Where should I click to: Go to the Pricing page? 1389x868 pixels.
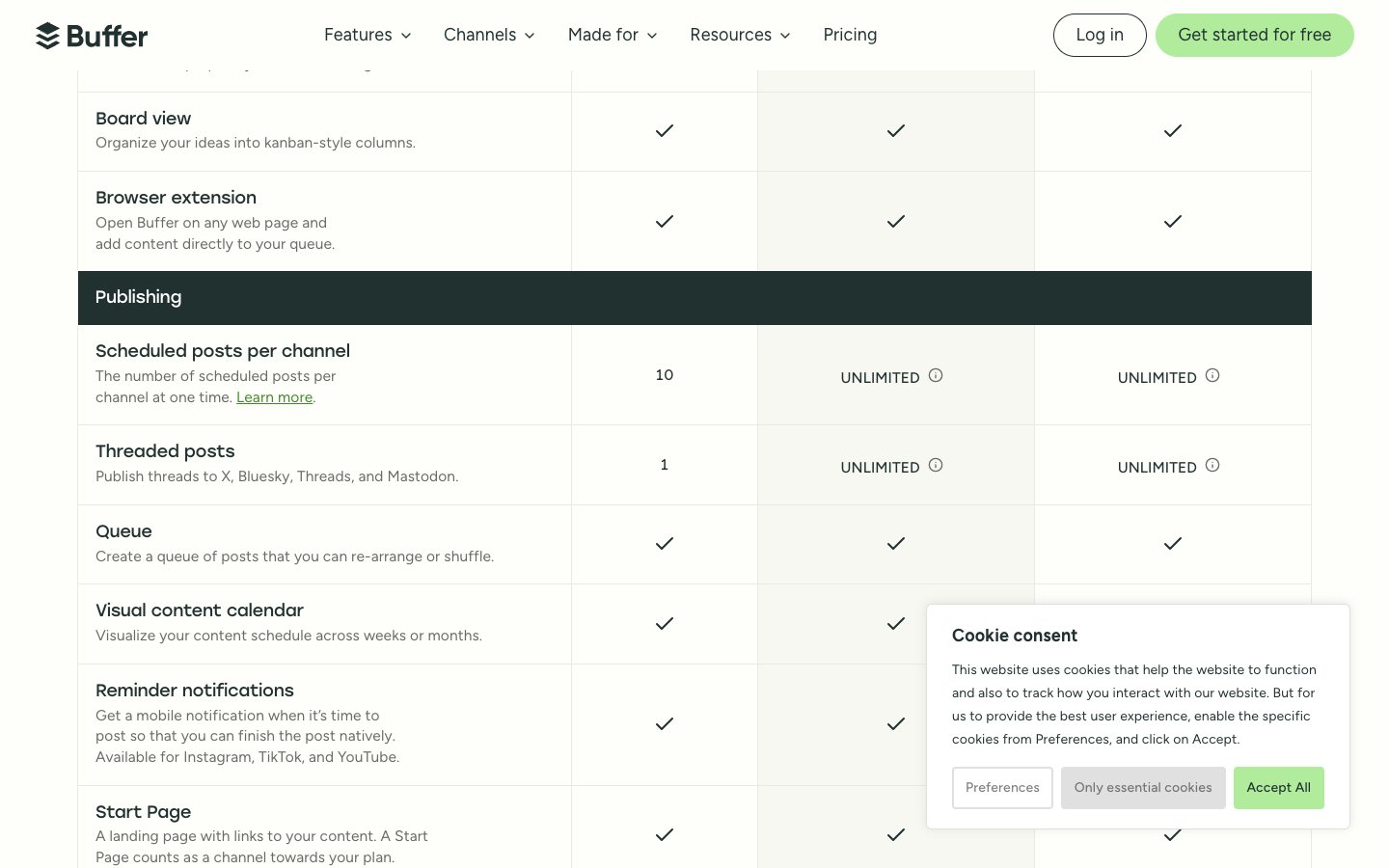tap(850, 35)
